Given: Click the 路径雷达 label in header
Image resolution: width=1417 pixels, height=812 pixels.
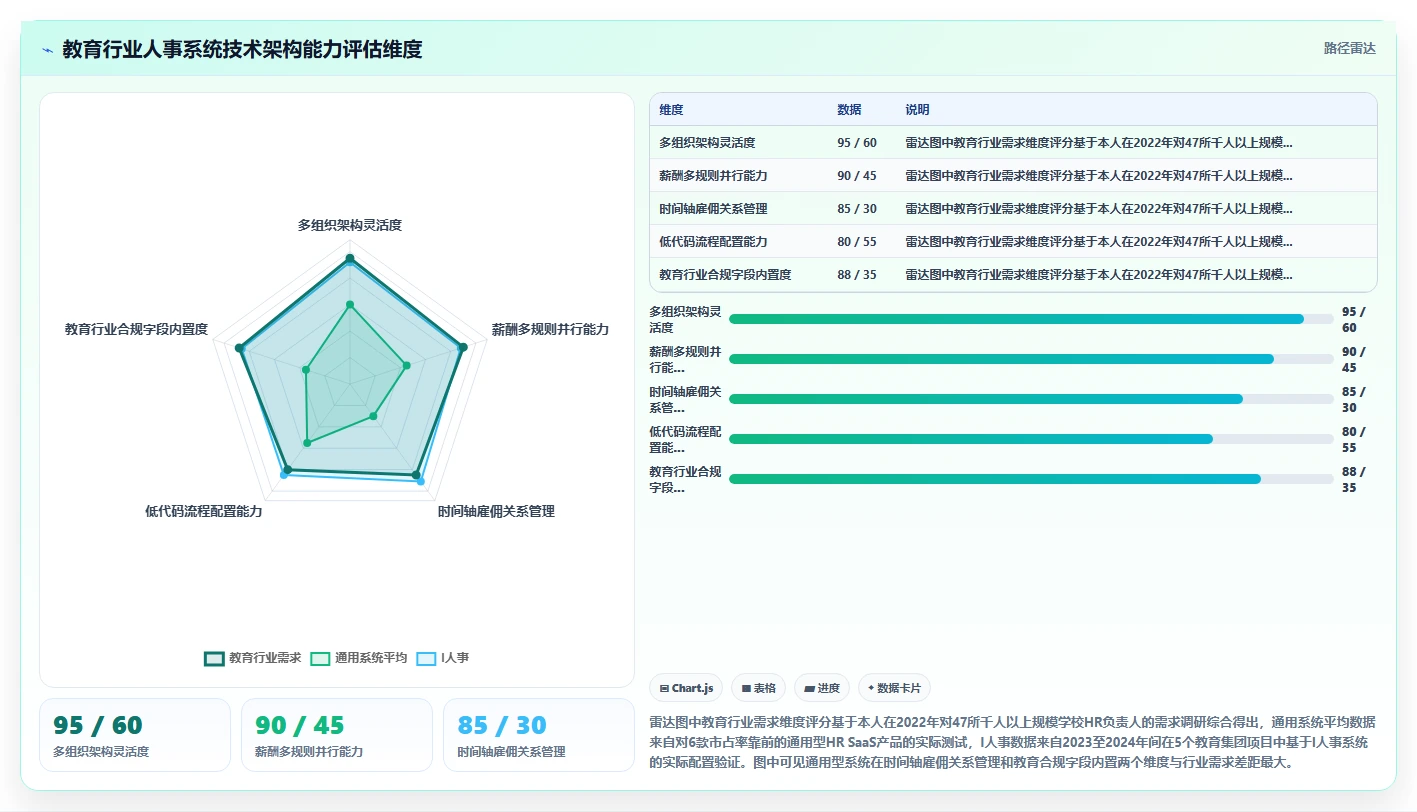Looking at the screenshot, I should coord(1349,48).
